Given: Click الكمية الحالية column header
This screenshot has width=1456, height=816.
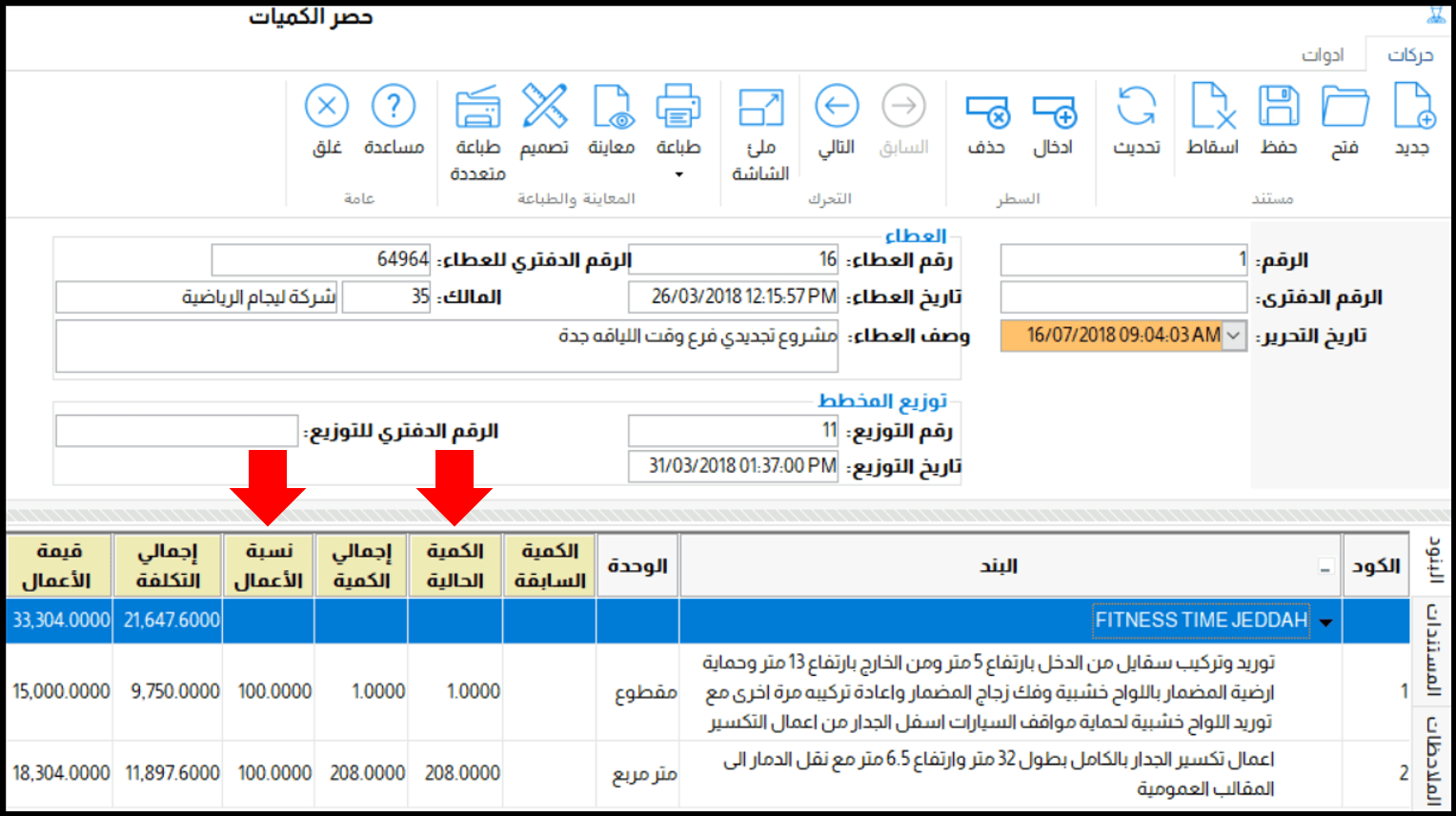Looking at the screenshot, I should tap(455, 566).
